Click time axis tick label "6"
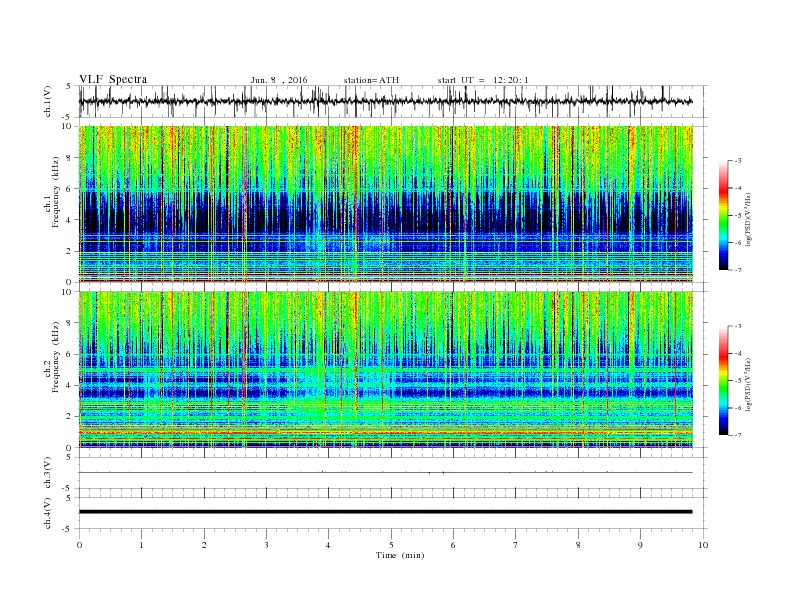The height and width of the screenshot is (612, 792). pos(454,545)
